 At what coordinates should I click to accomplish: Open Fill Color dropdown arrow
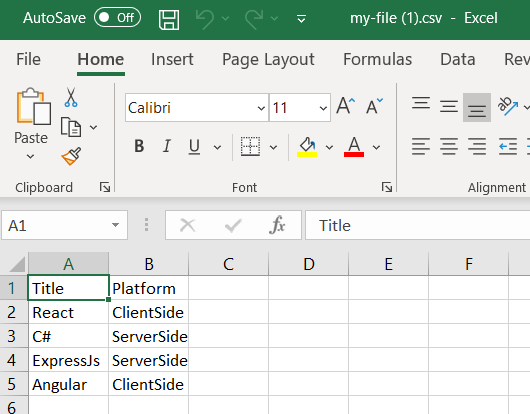[329, 147]
